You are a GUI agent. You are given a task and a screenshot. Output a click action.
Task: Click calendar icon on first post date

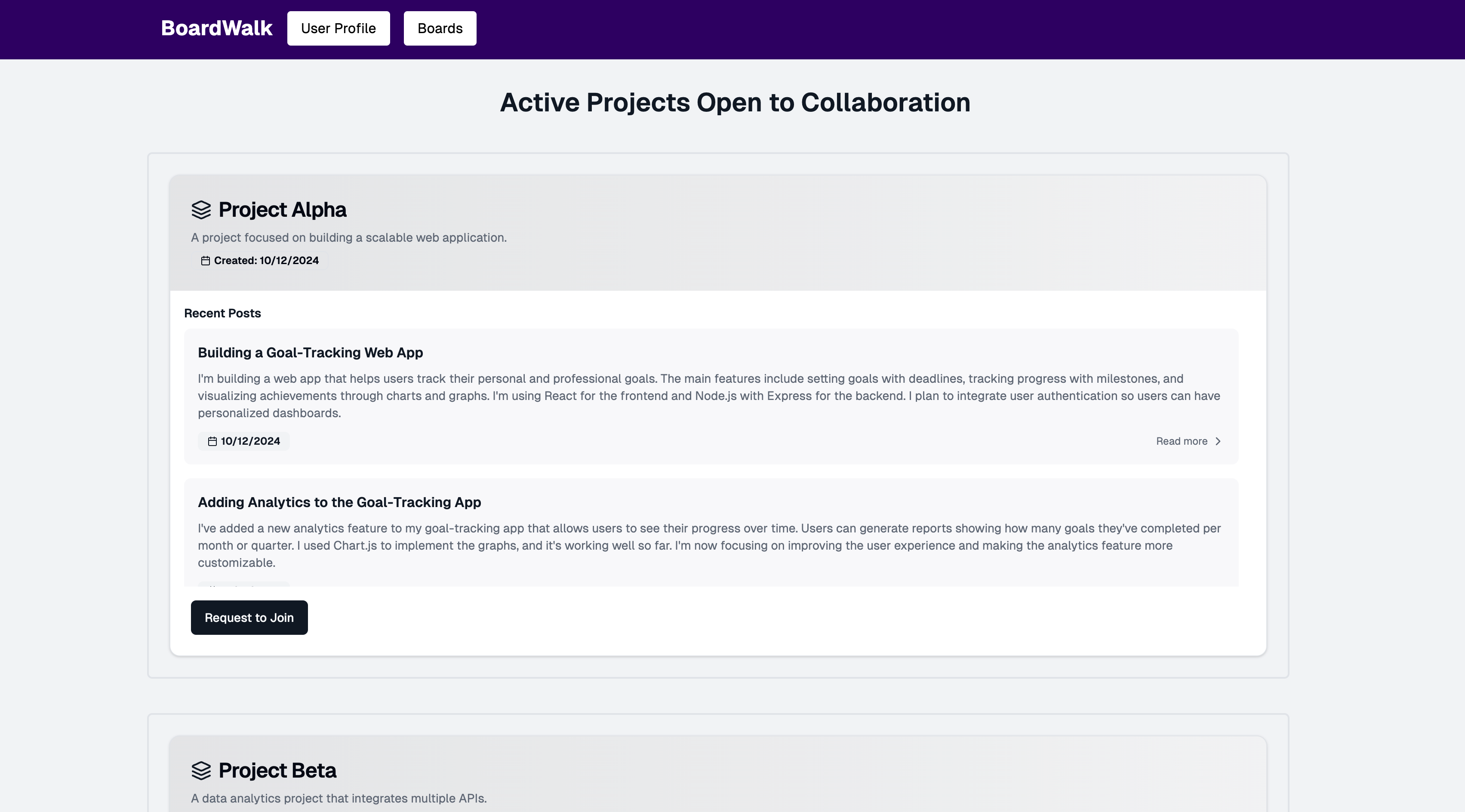[x=212, y=441]
